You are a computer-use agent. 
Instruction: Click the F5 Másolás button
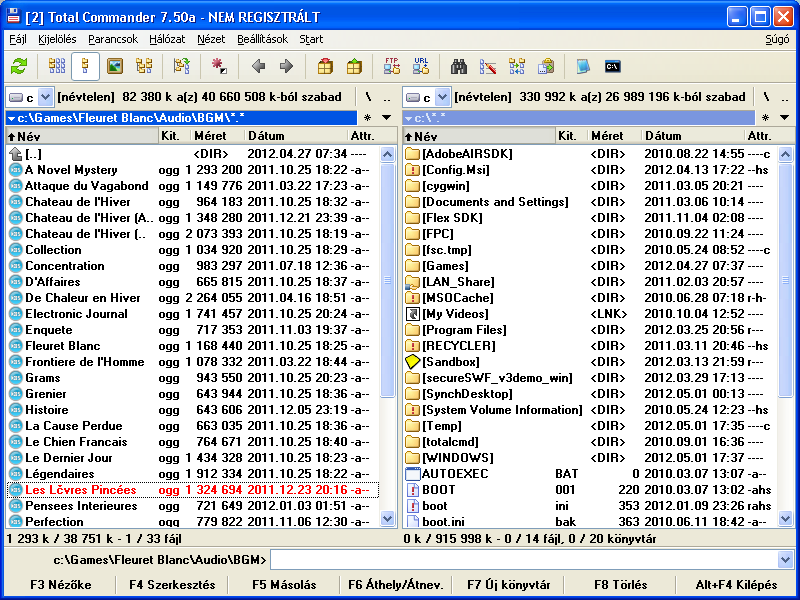pyautogui.click(x=284, y=585)
